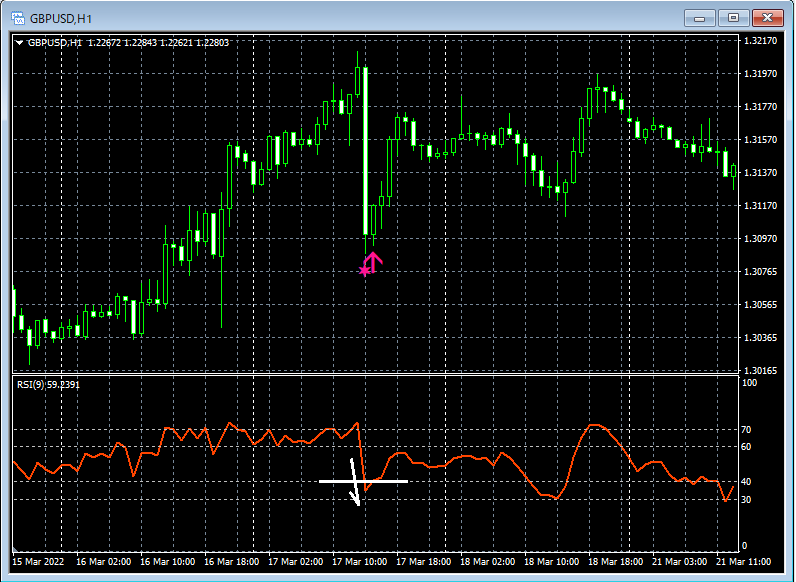Click the 1.30165 price scale label

pyautogui.click(x=760, y=371)
